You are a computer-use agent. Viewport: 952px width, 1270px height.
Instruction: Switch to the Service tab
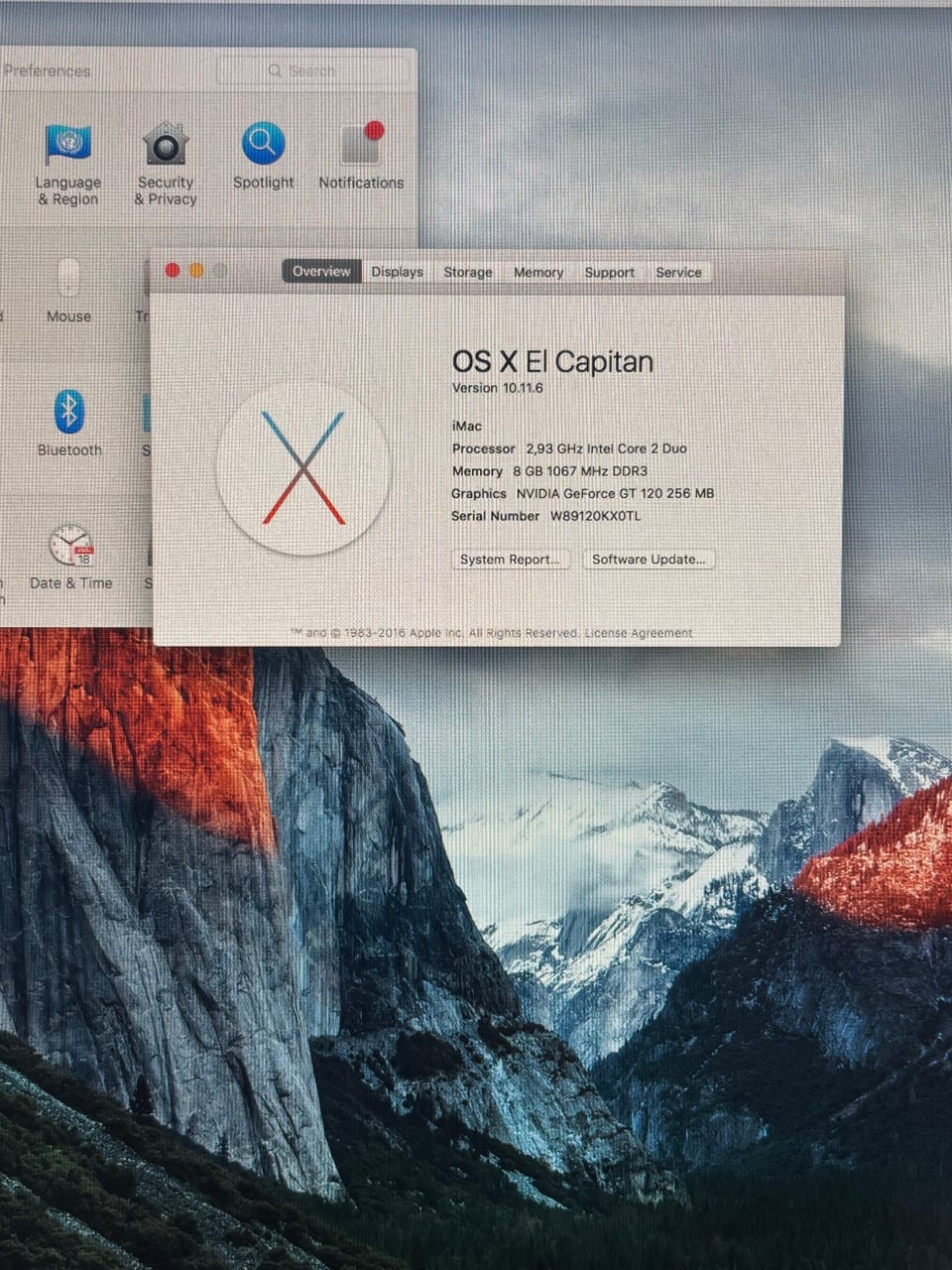(678, 272)
